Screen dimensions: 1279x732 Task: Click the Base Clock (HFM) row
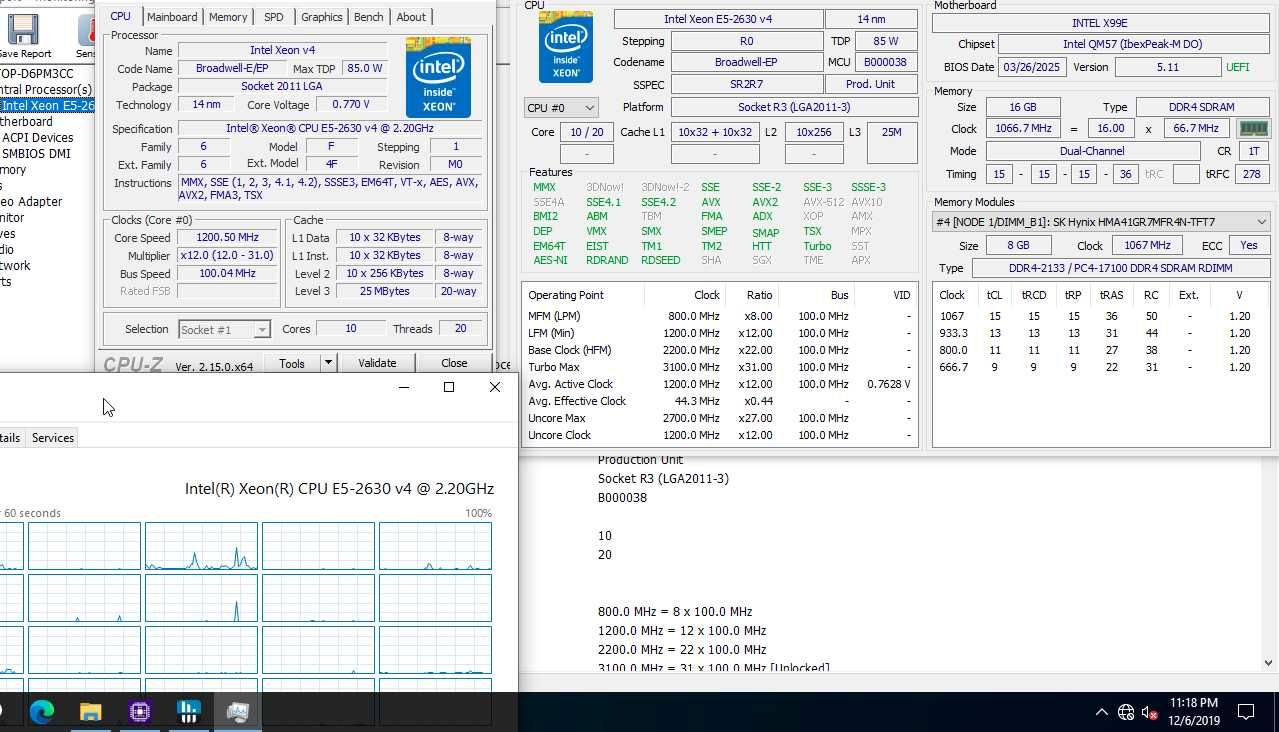[x=719, y=350]
